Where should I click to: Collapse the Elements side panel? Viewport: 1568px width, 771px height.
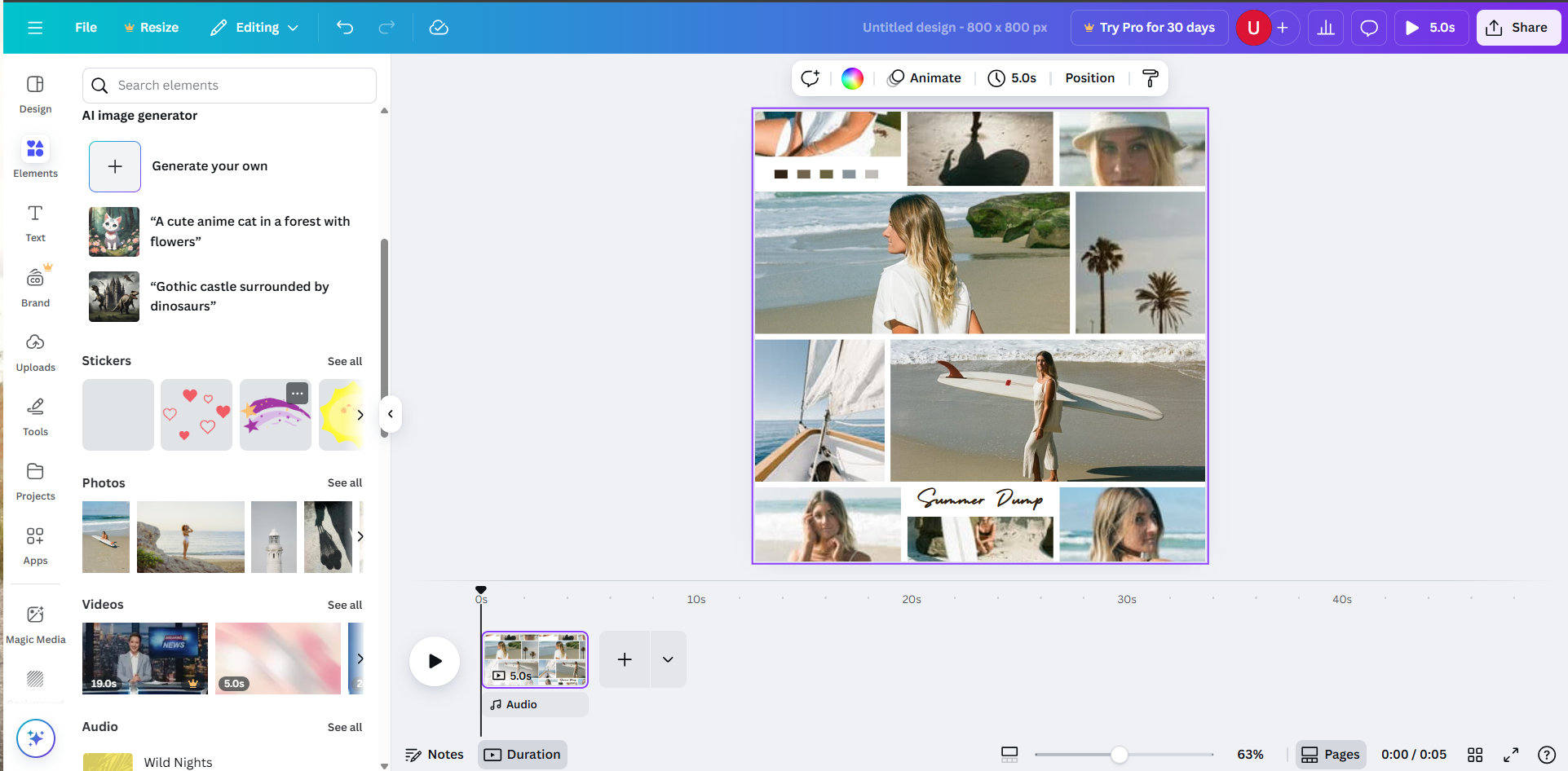tap(391, 414)
